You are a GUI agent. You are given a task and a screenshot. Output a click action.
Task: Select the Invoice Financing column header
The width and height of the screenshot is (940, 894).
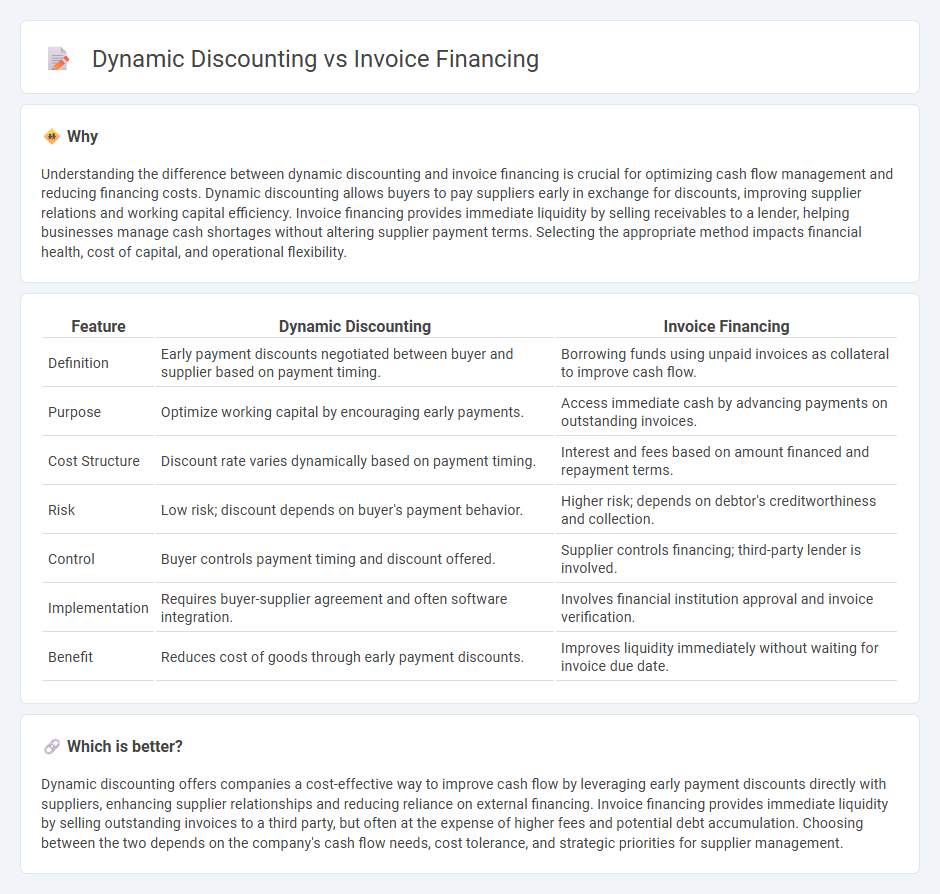(726, 326)
